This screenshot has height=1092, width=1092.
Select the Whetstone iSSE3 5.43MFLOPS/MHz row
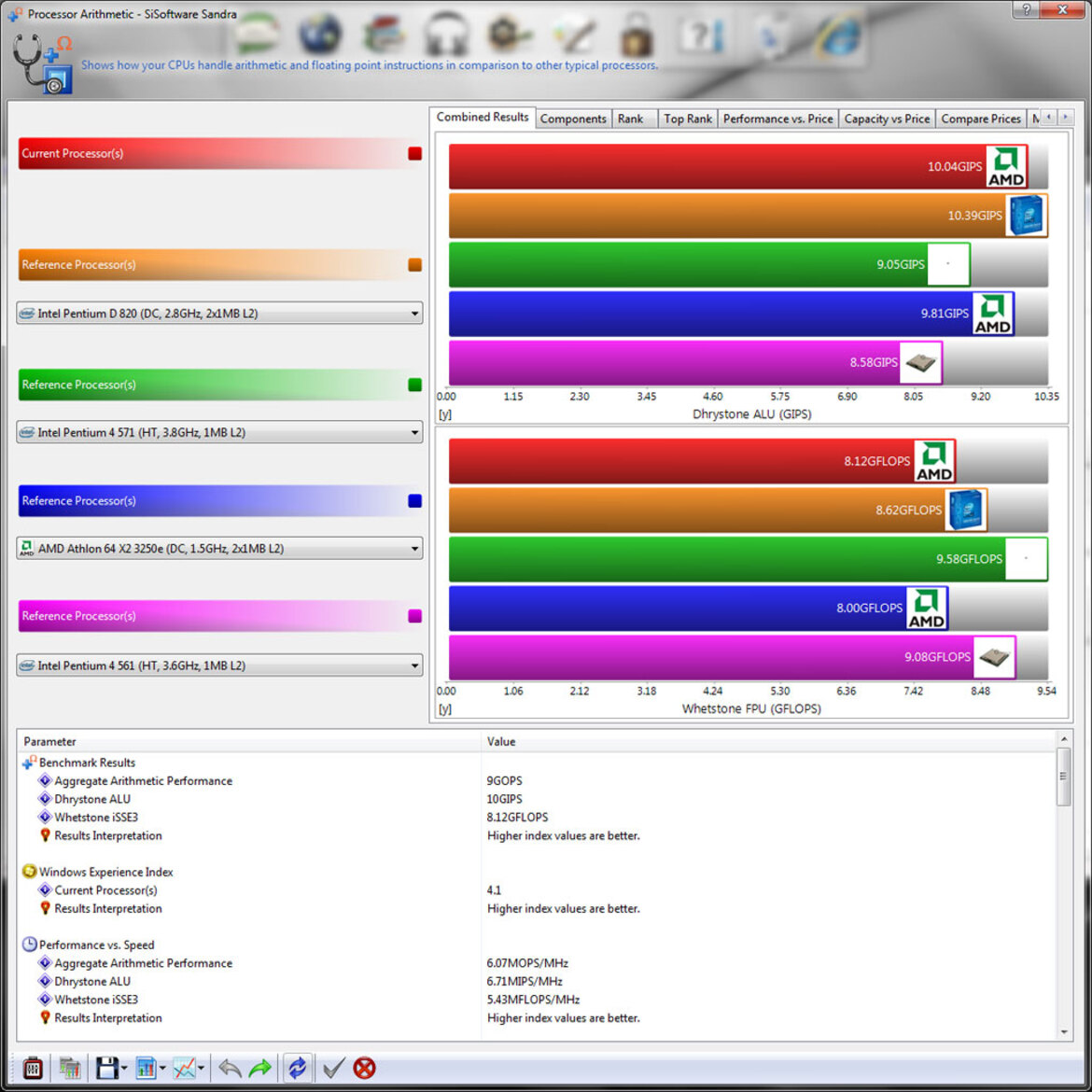click(x=537, y=1000)
